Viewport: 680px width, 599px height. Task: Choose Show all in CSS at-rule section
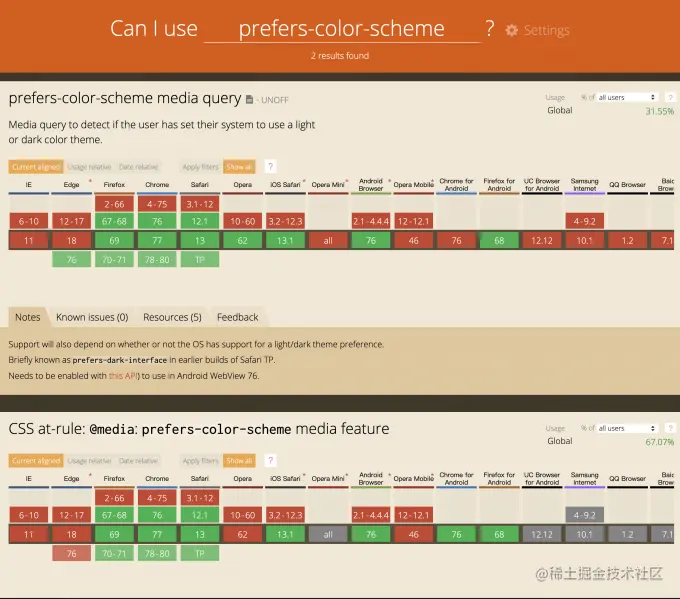coord(239,461)
